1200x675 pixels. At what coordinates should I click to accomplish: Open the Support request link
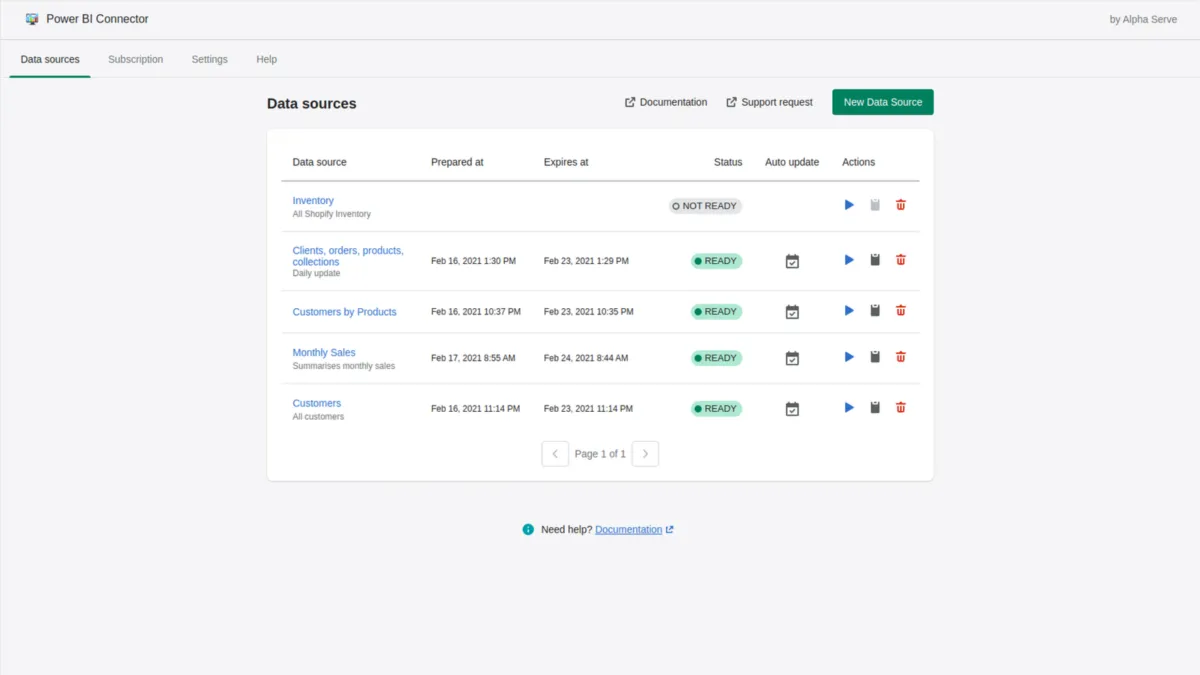769,102
